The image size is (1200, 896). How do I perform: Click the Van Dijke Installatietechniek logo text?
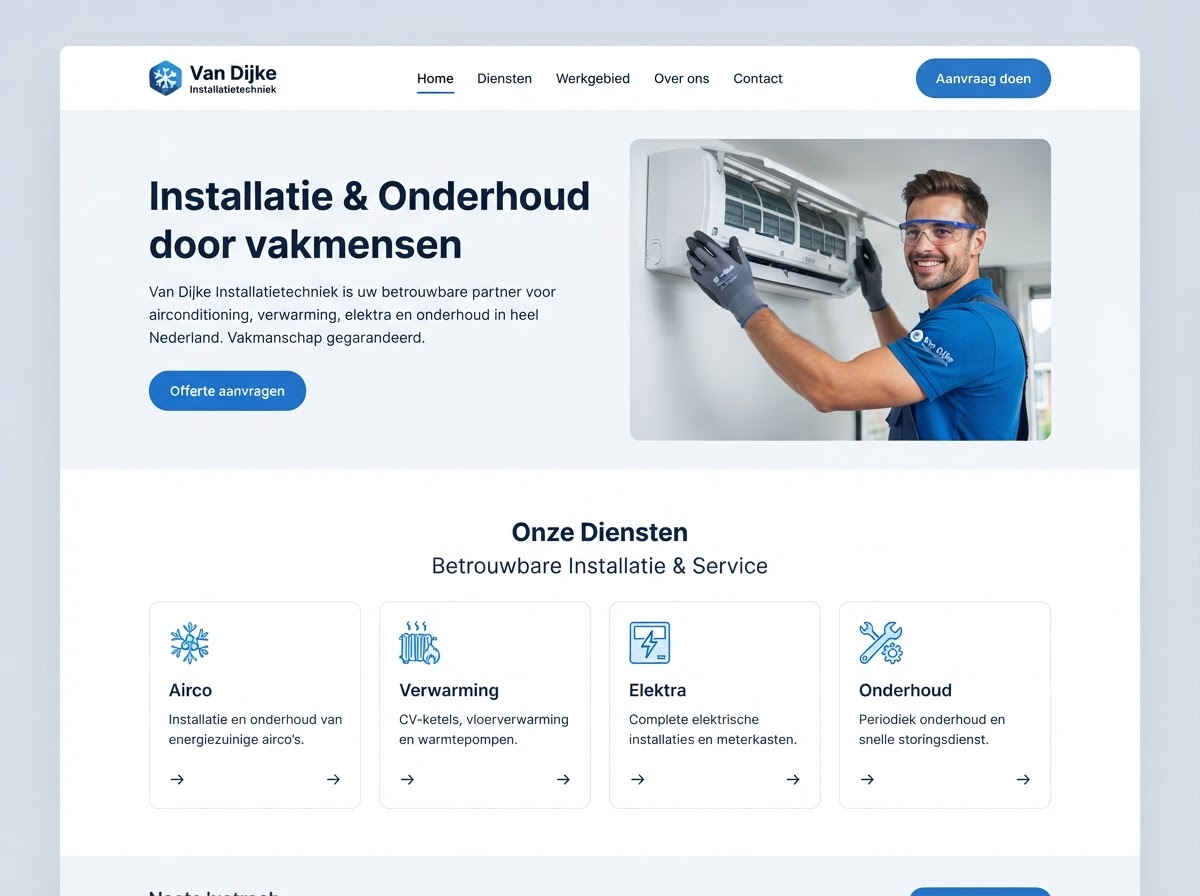click(x=233, y=79)
